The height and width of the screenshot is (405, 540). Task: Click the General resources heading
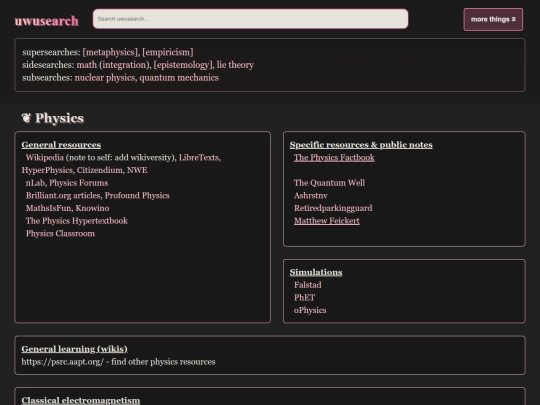click(x=61, y=145)
